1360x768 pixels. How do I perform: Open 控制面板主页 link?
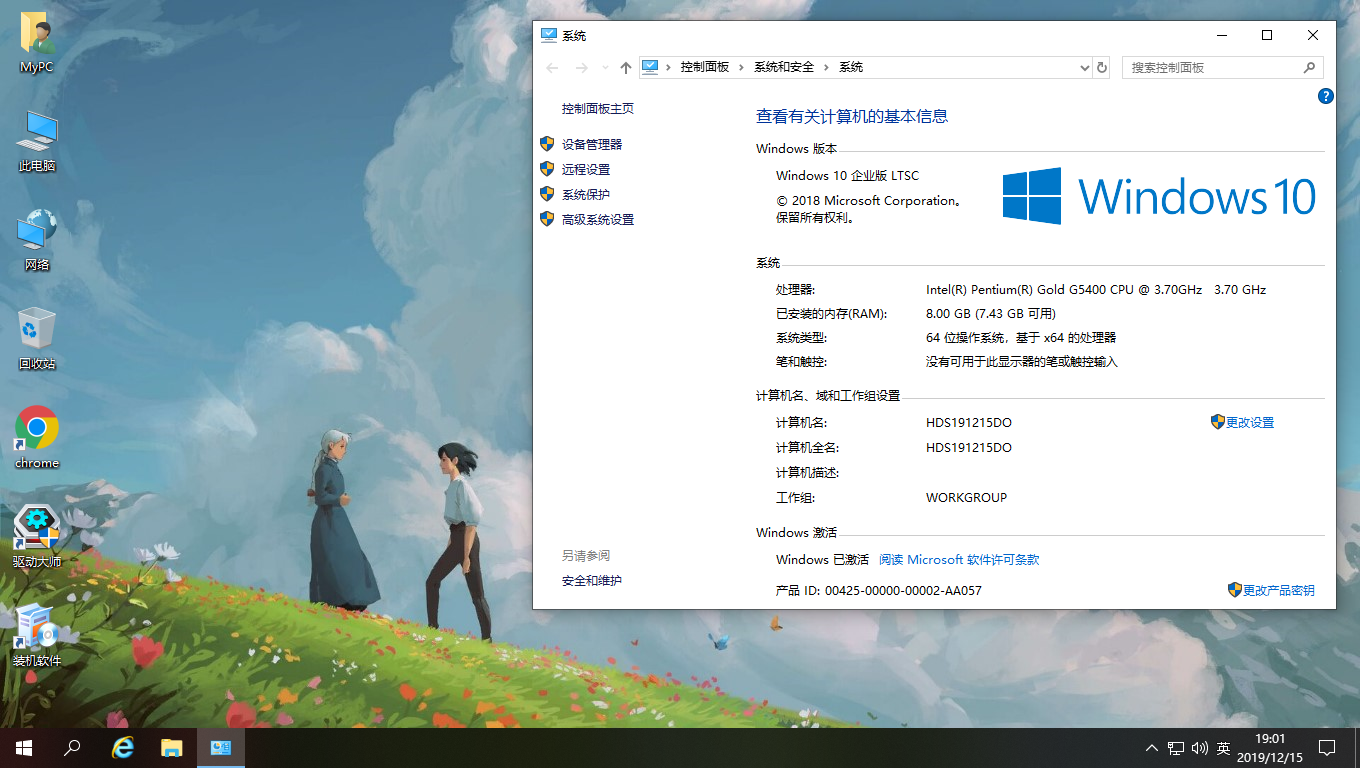click(x=598, y=109)
